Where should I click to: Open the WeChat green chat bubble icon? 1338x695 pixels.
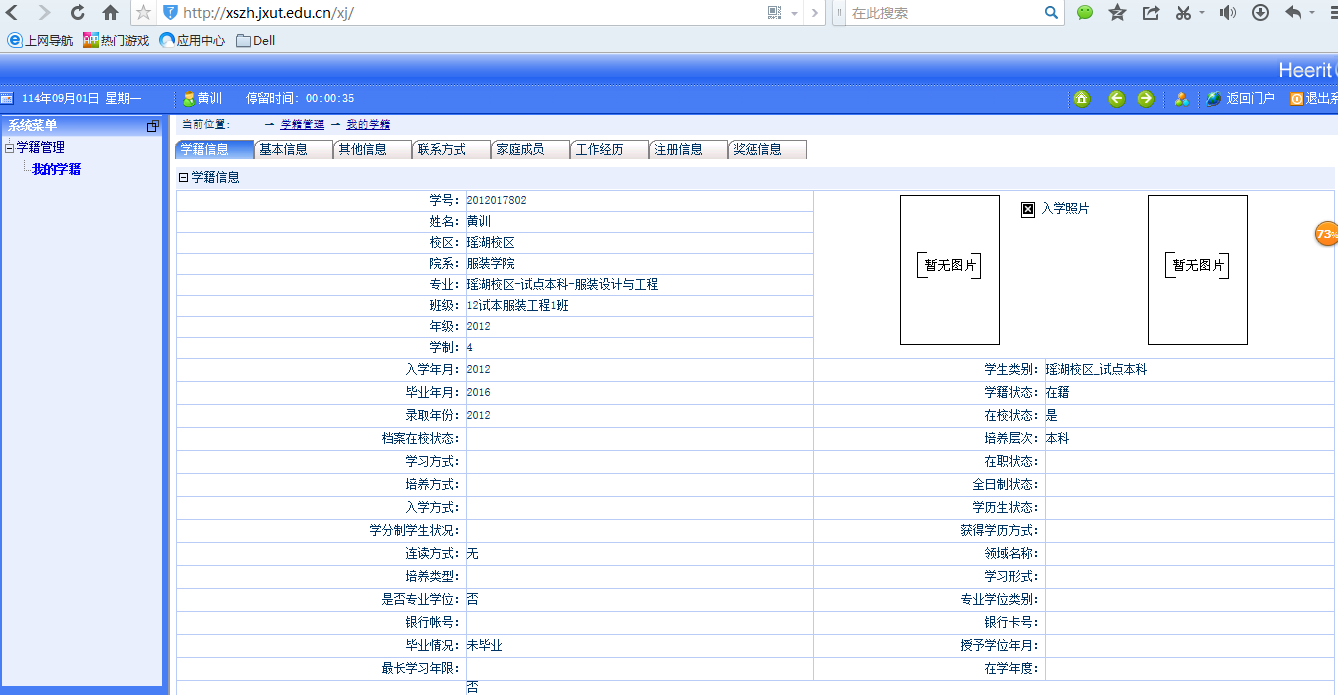[x=1085, y=13]
